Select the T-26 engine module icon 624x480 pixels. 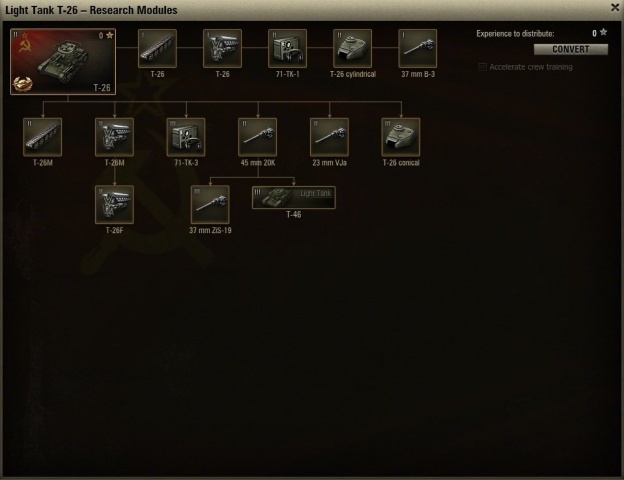click(222, 48)
